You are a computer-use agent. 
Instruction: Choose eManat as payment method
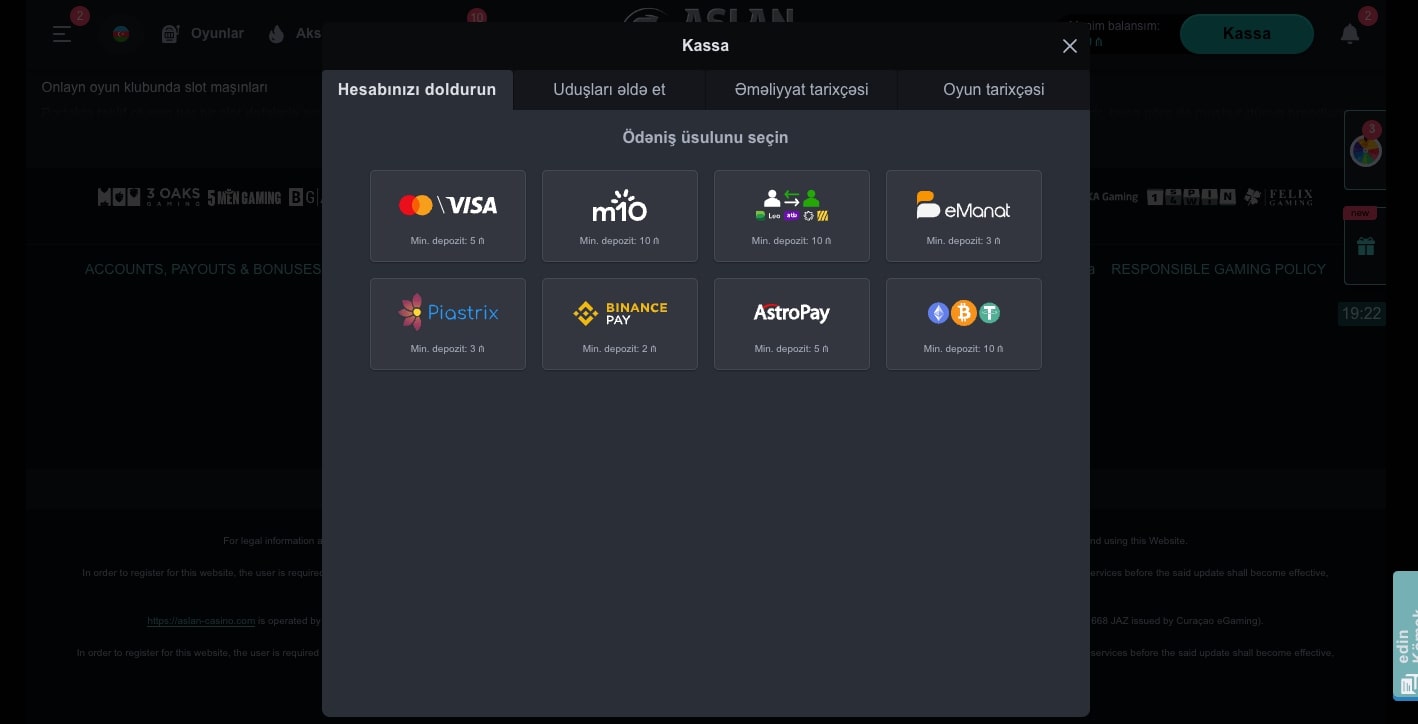964,216
